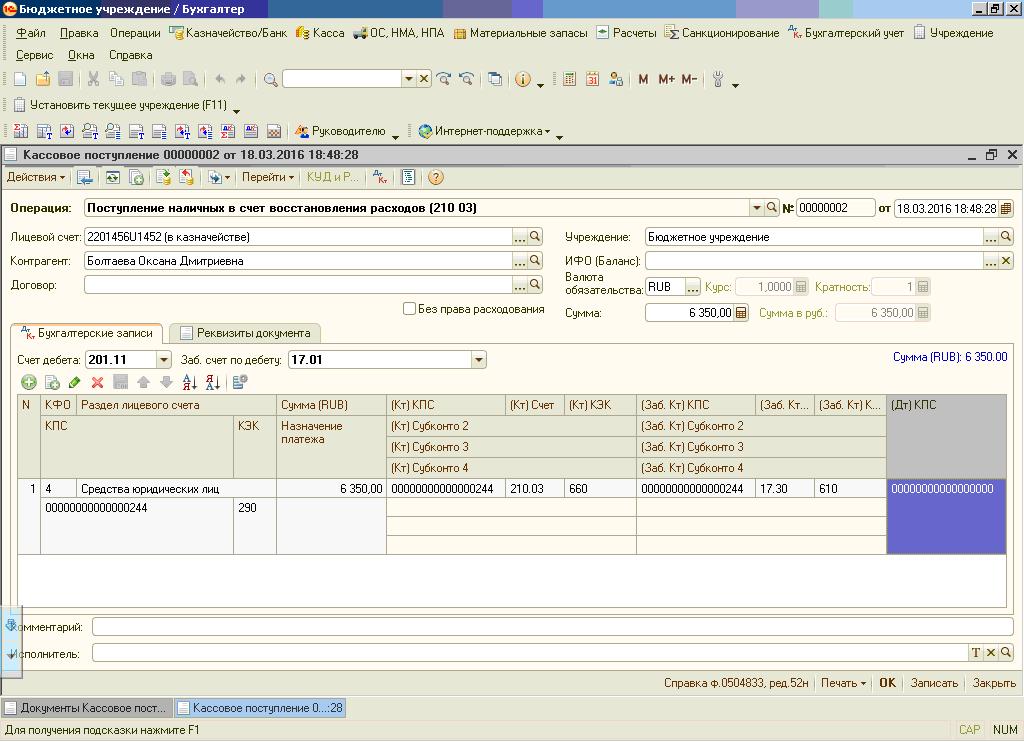Click the Комментарий input field
Image resolution: width=1024 pixels, height=742 pixels.
pyautogui.click(x=552, y=627)
